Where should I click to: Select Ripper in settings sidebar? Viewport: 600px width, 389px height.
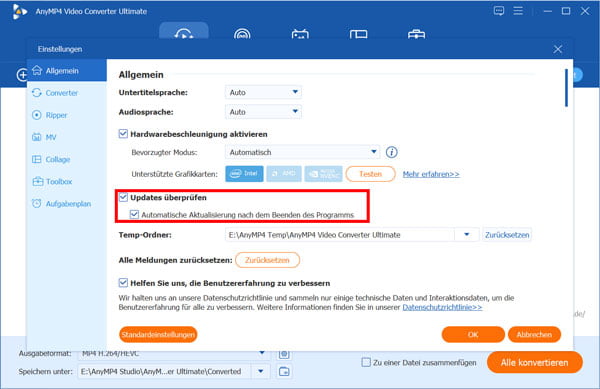[x=67, y=115]
